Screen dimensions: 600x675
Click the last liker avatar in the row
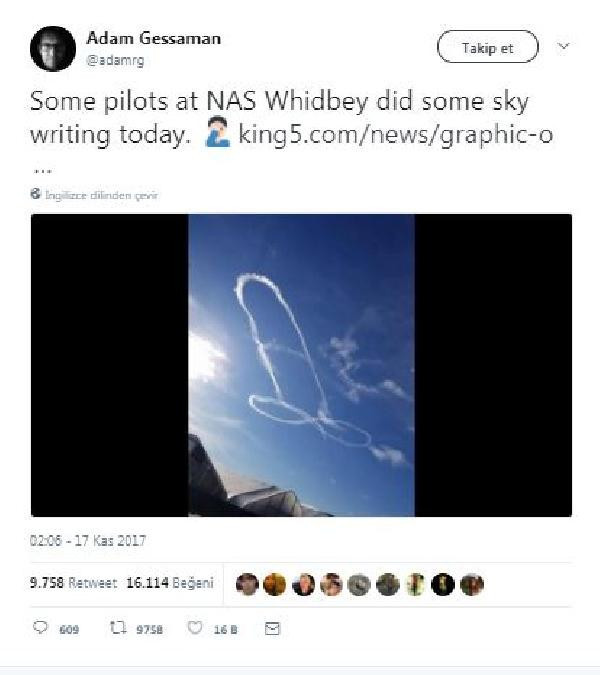[472, 585]
